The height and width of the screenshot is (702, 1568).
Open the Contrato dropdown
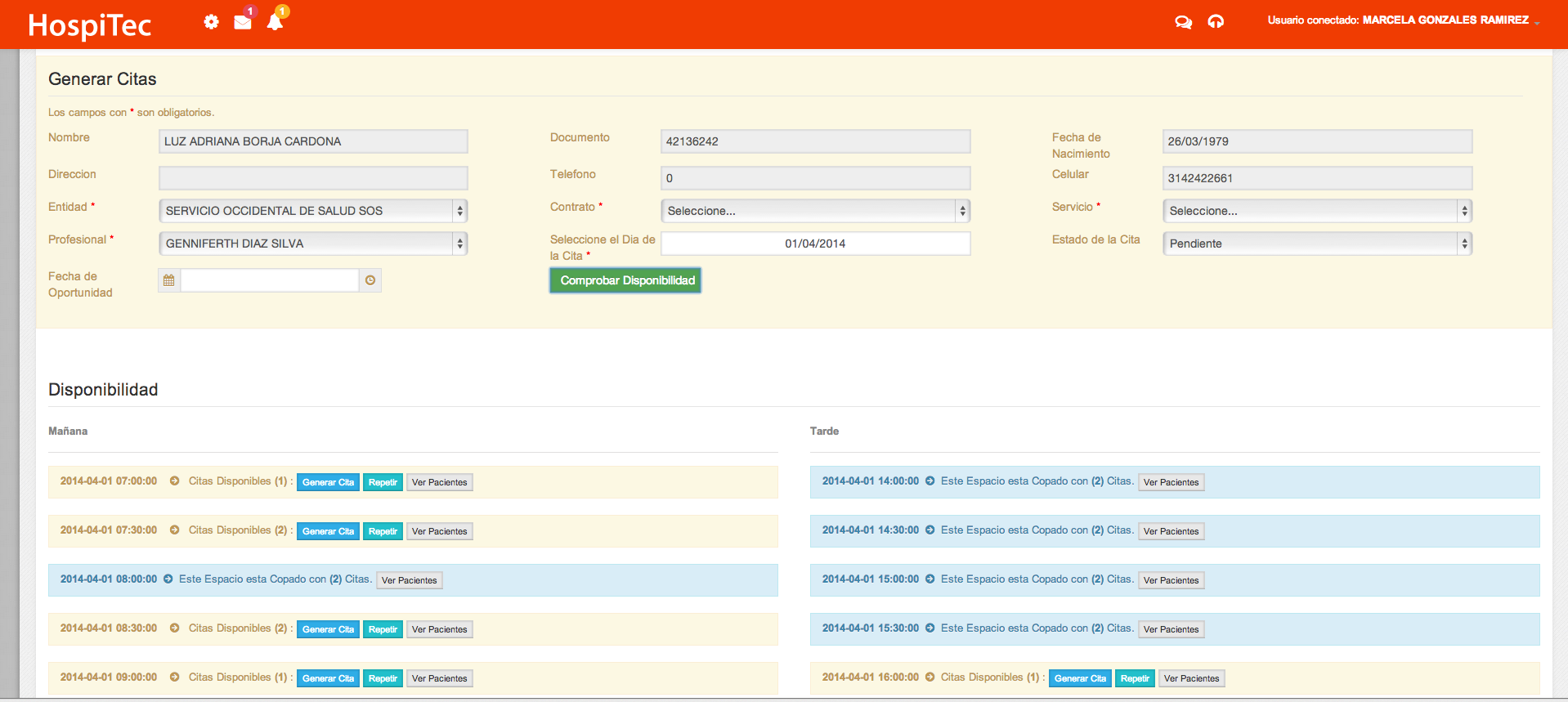click(815, 211)
